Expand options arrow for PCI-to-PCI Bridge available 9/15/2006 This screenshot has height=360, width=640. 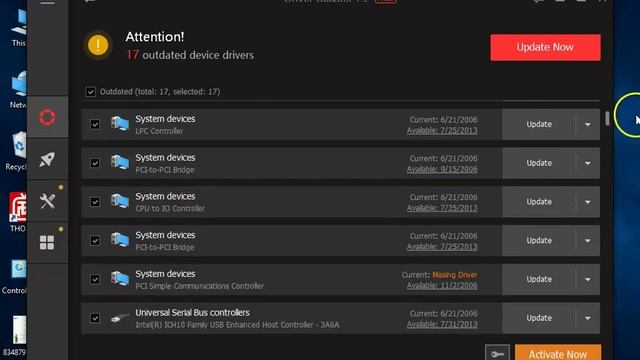click(588, 163)
